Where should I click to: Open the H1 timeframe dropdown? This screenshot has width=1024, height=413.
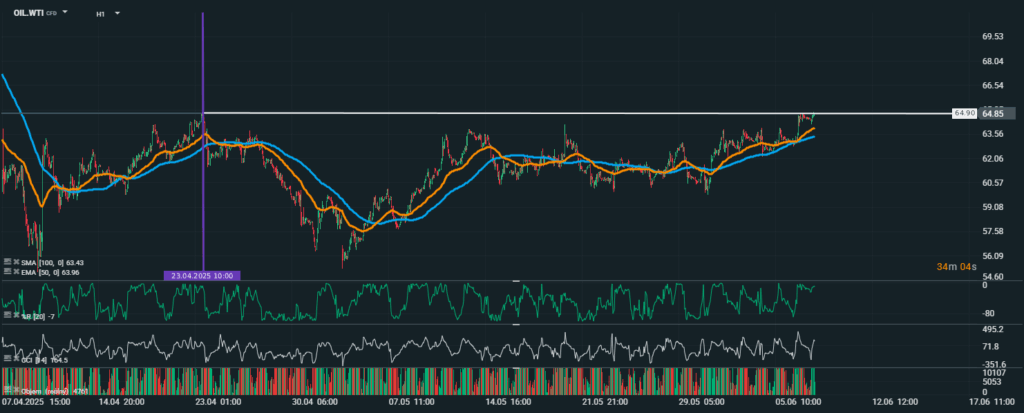pyautogui.click(x=117, y=14)
